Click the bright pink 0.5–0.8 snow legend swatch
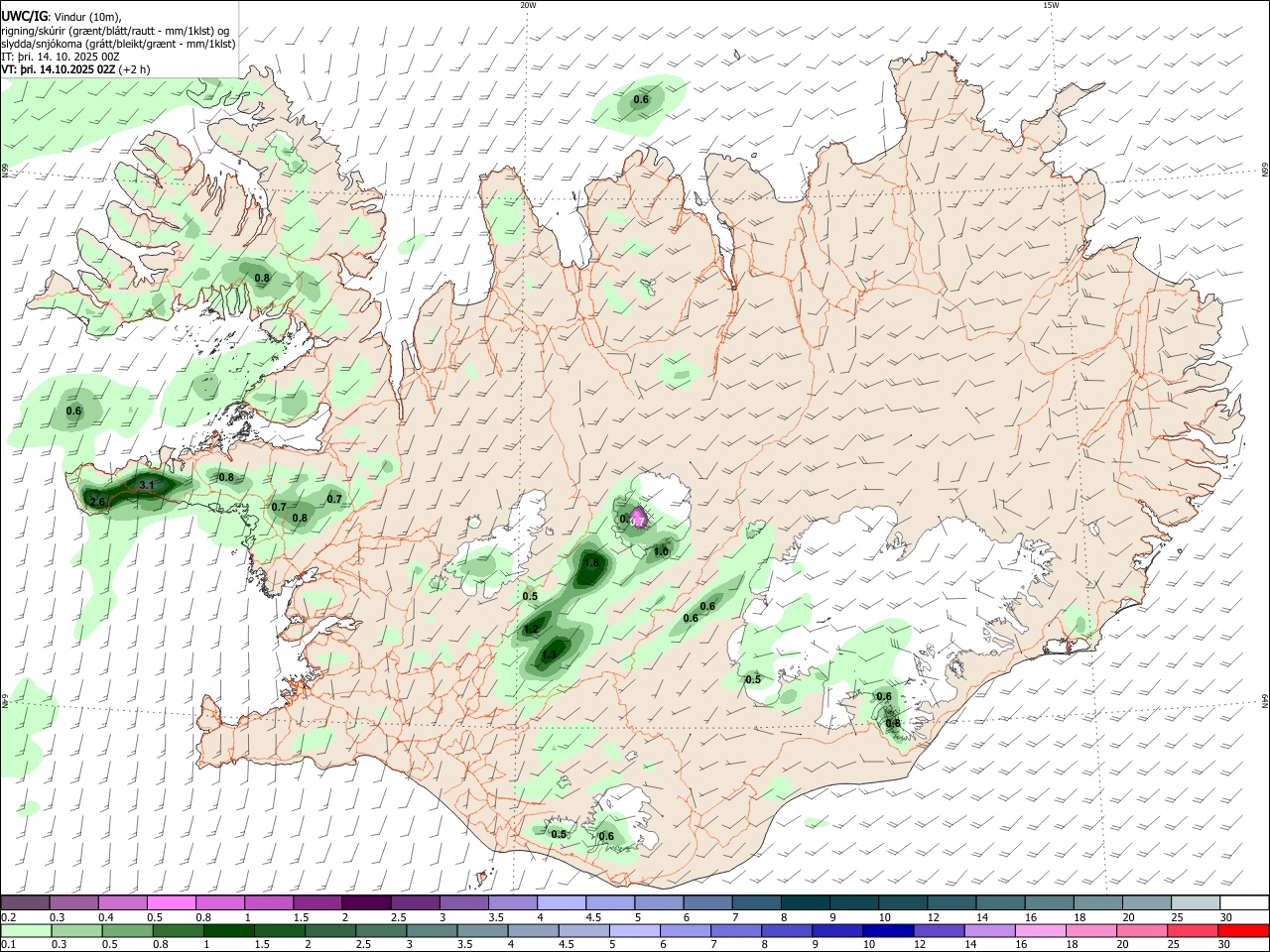Image resolution: width=1270 pixels, height=952 pixels. [x=172, y=903]
